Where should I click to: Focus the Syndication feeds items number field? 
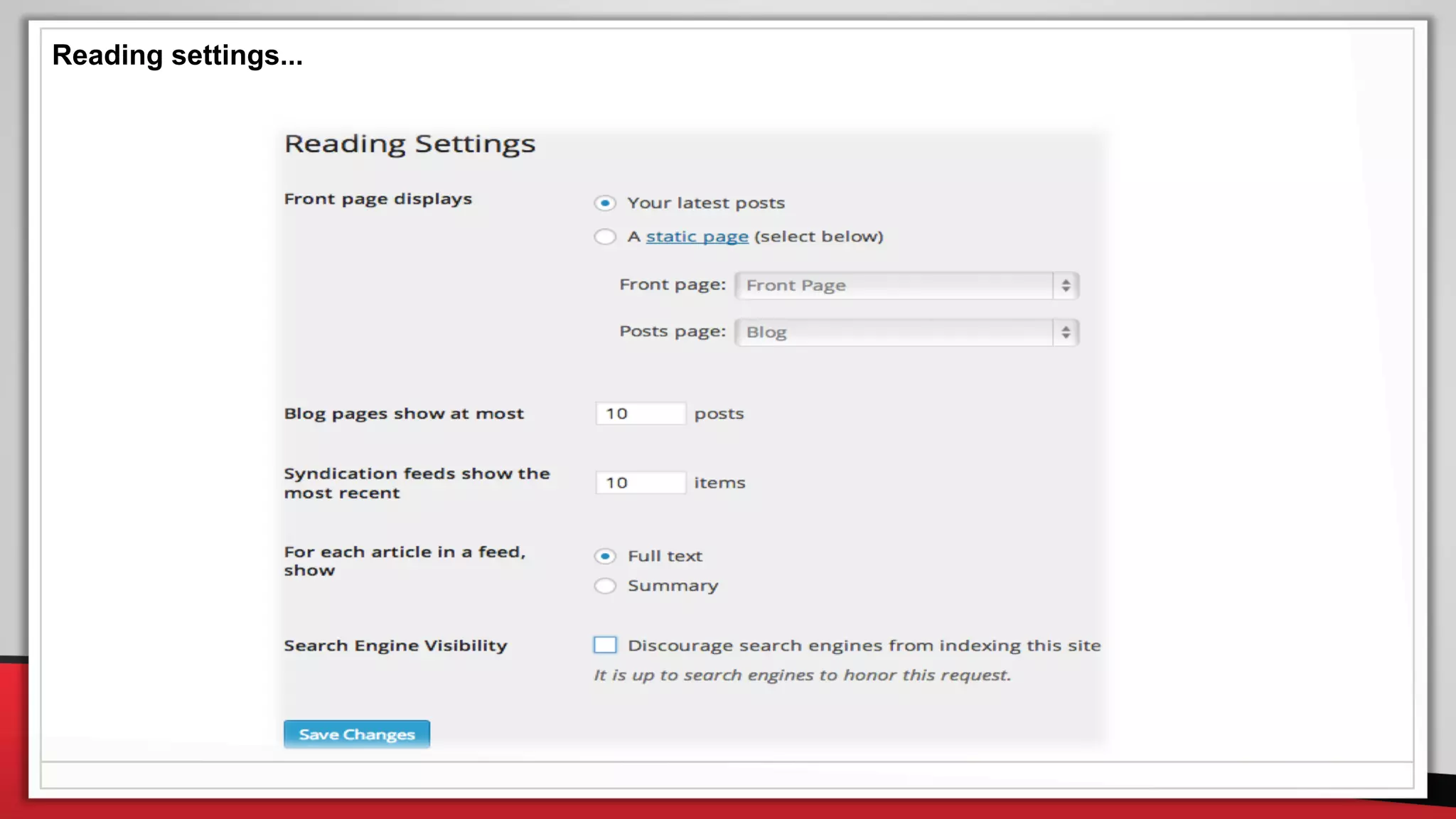point(640,483)
